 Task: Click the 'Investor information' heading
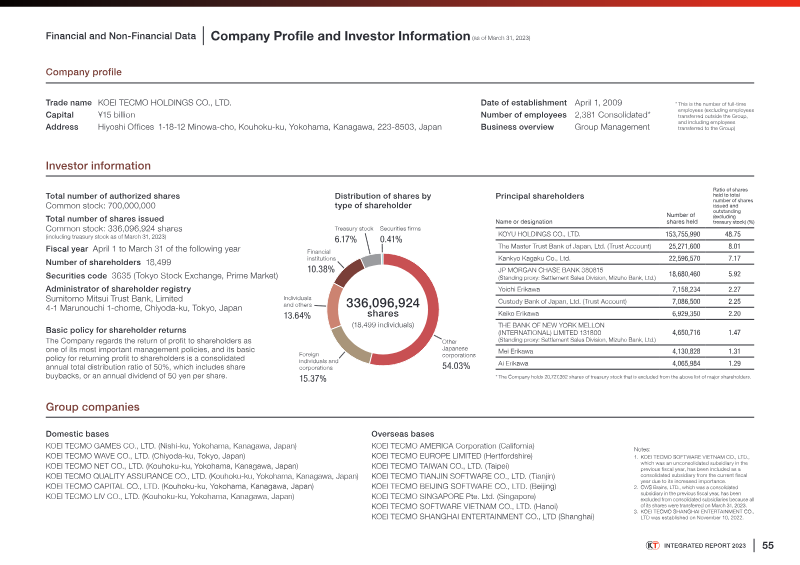(98, 166)
